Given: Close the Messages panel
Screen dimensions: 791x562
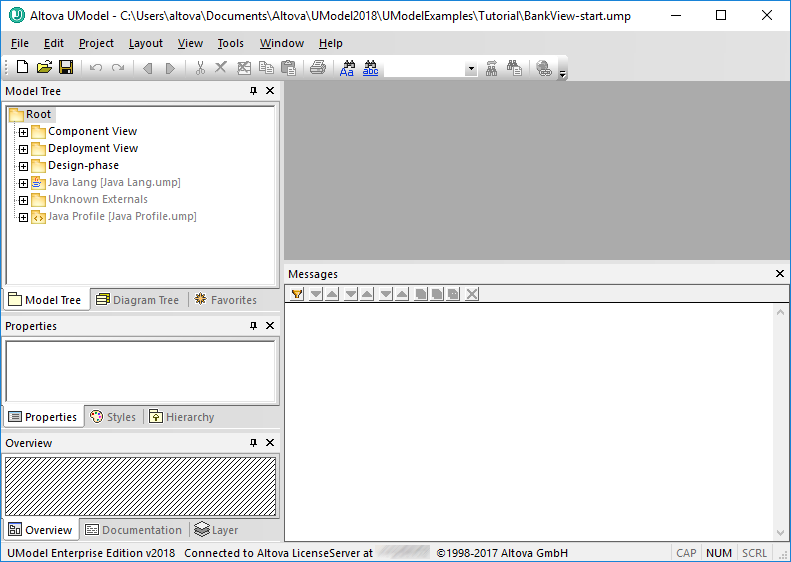Looking at the screenshot, I should [780, 274].
